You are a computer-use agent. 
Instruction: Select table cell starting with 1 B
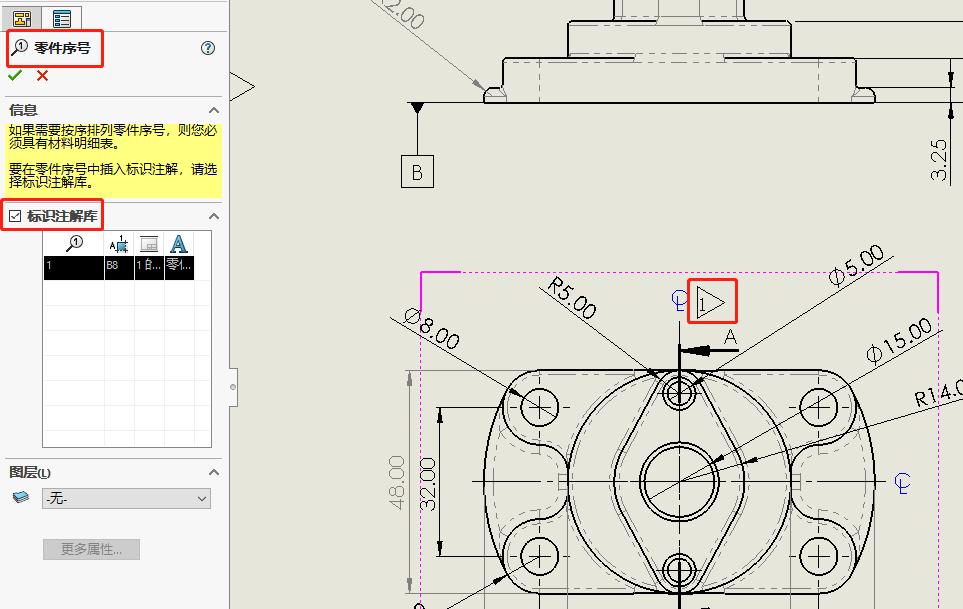click(x=149, y=268)
